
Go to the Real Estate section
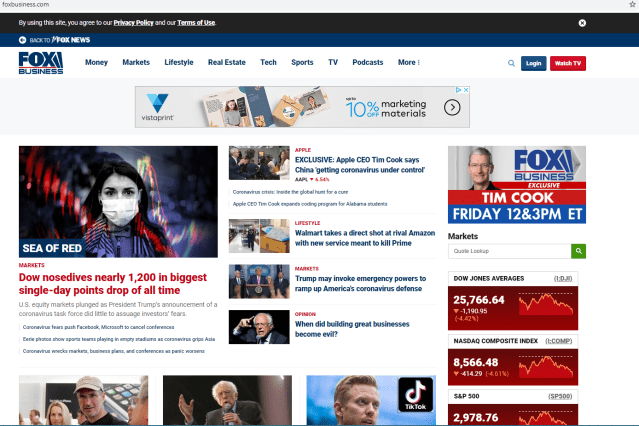[x=227, y=62]
